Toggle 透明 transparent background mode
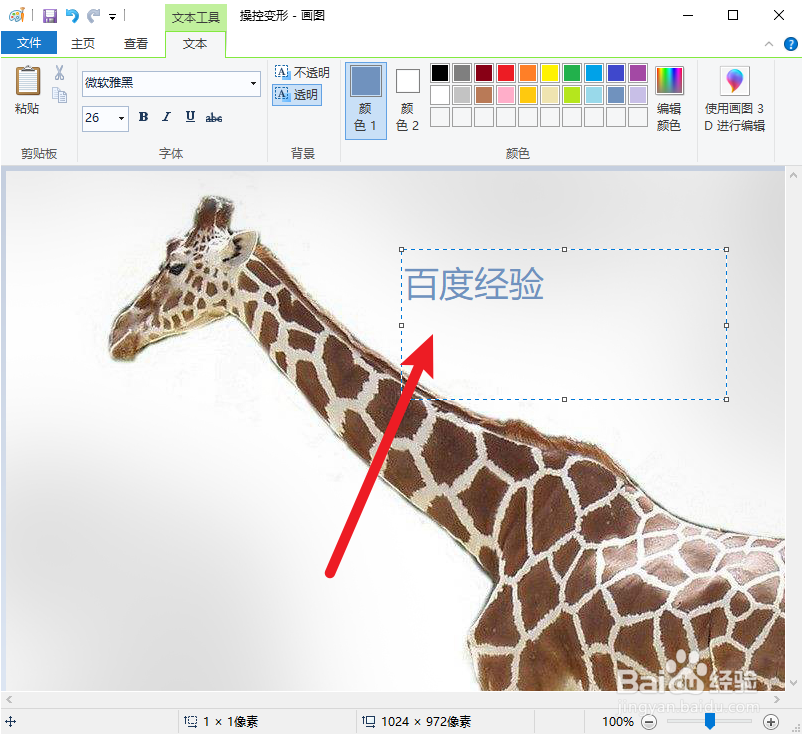Screen dimensions: 803x735 tap(295, 94)
